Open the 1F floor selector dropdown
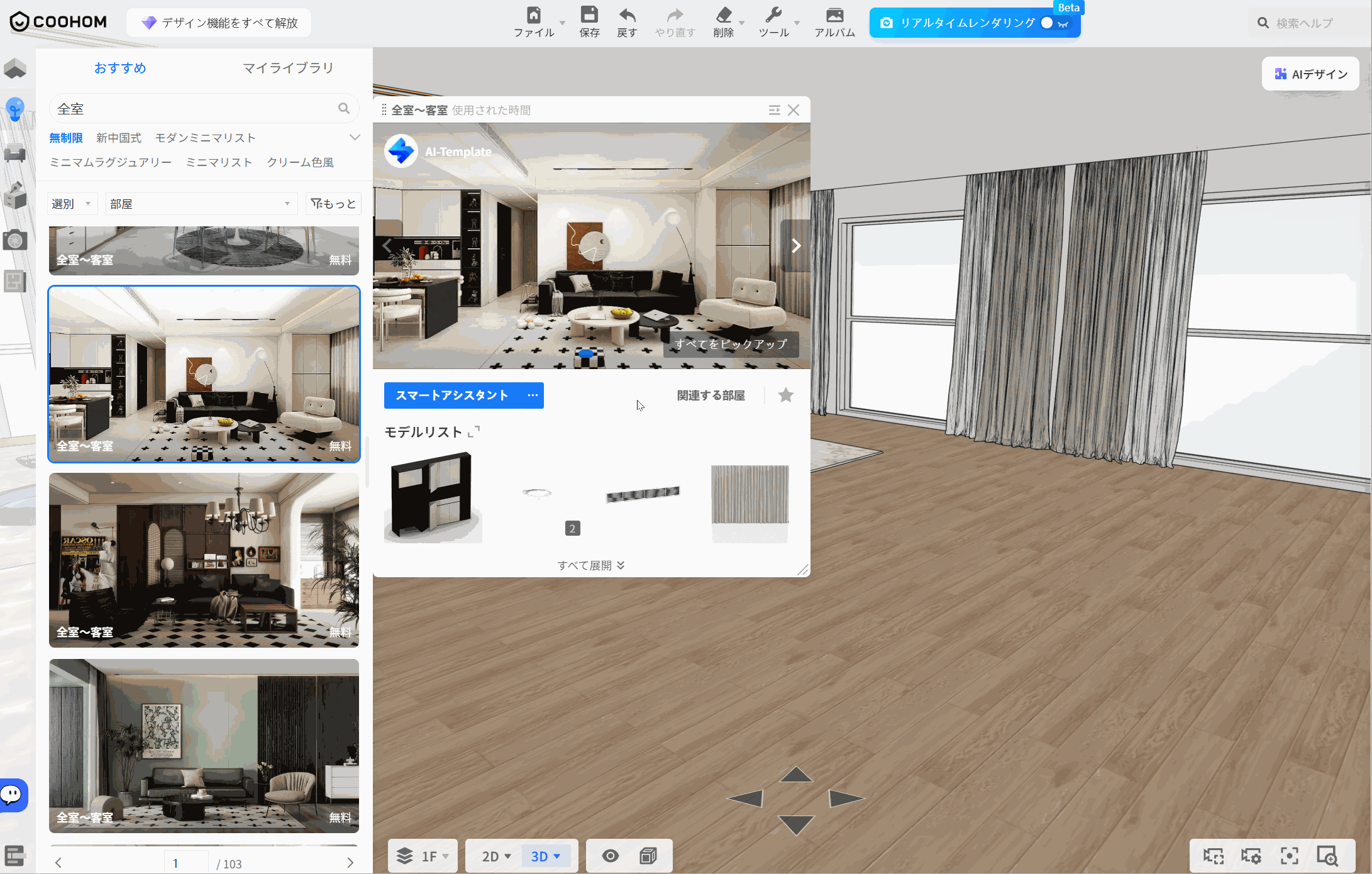Image resolution: width=1372 pixels, height=874 pixels. (x=423, y=856)
